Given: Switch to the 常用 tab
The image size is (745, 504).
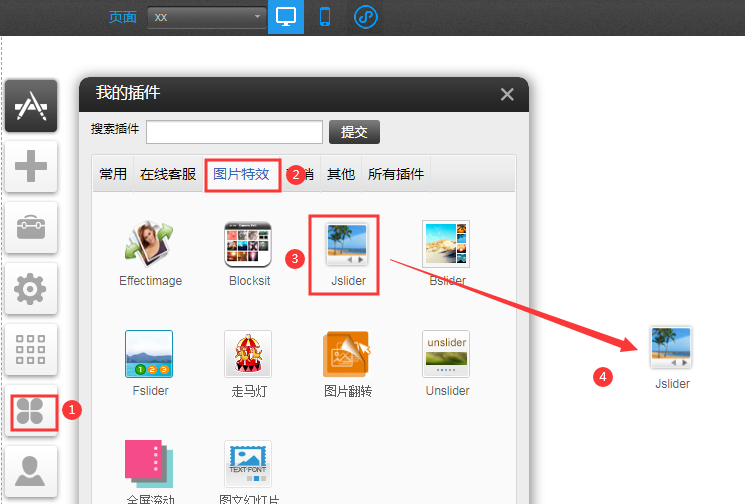Looking at the screenshot, I should tap(113, 174).
